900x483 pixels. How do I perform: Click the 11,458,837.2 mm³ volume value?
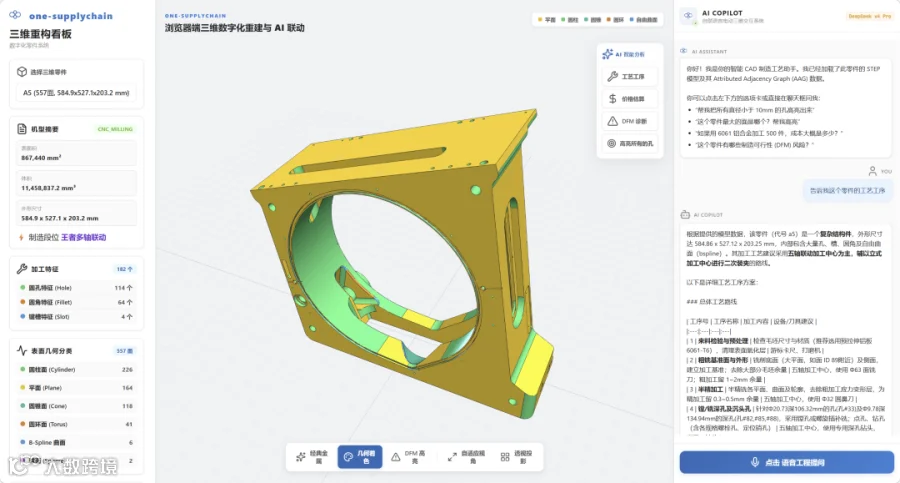pos(48,188)
